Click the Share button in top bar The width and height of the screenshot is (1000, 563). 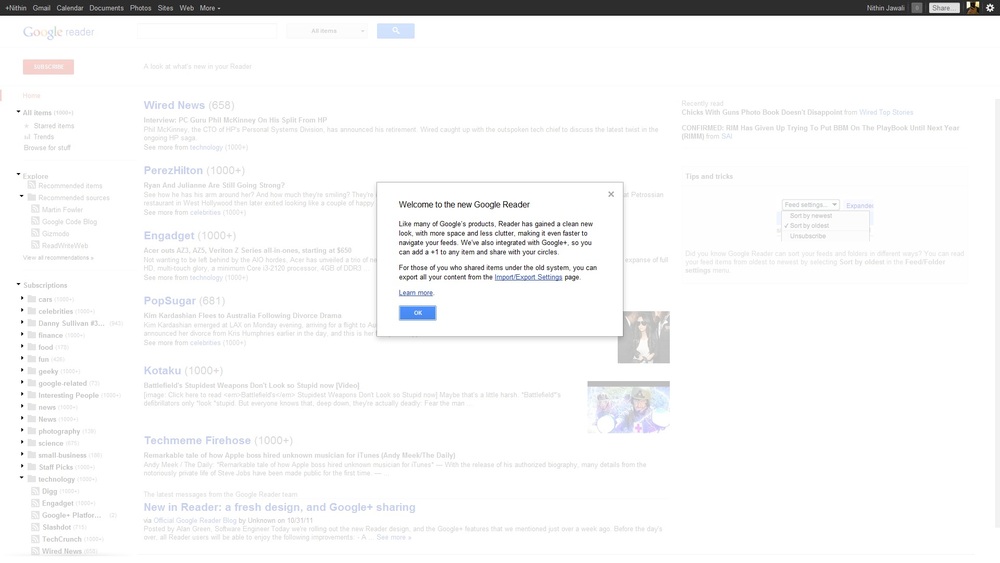click(x=943, y=8)
